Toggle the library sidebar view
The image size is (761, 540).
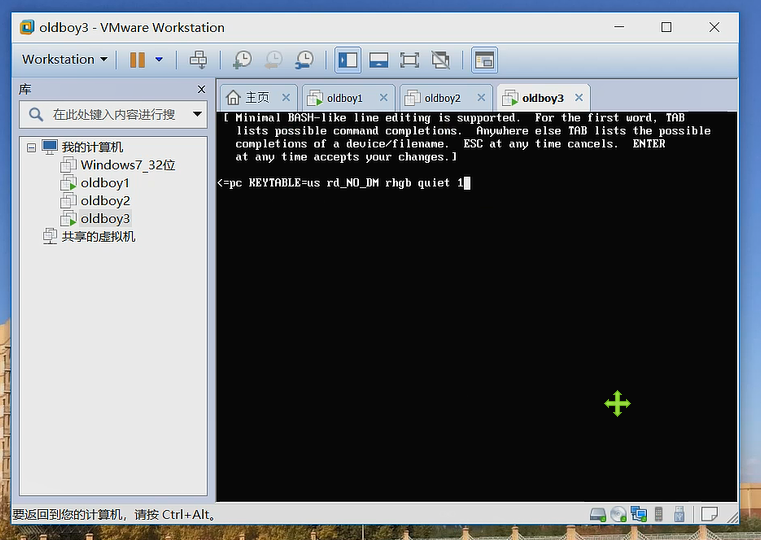347,60
